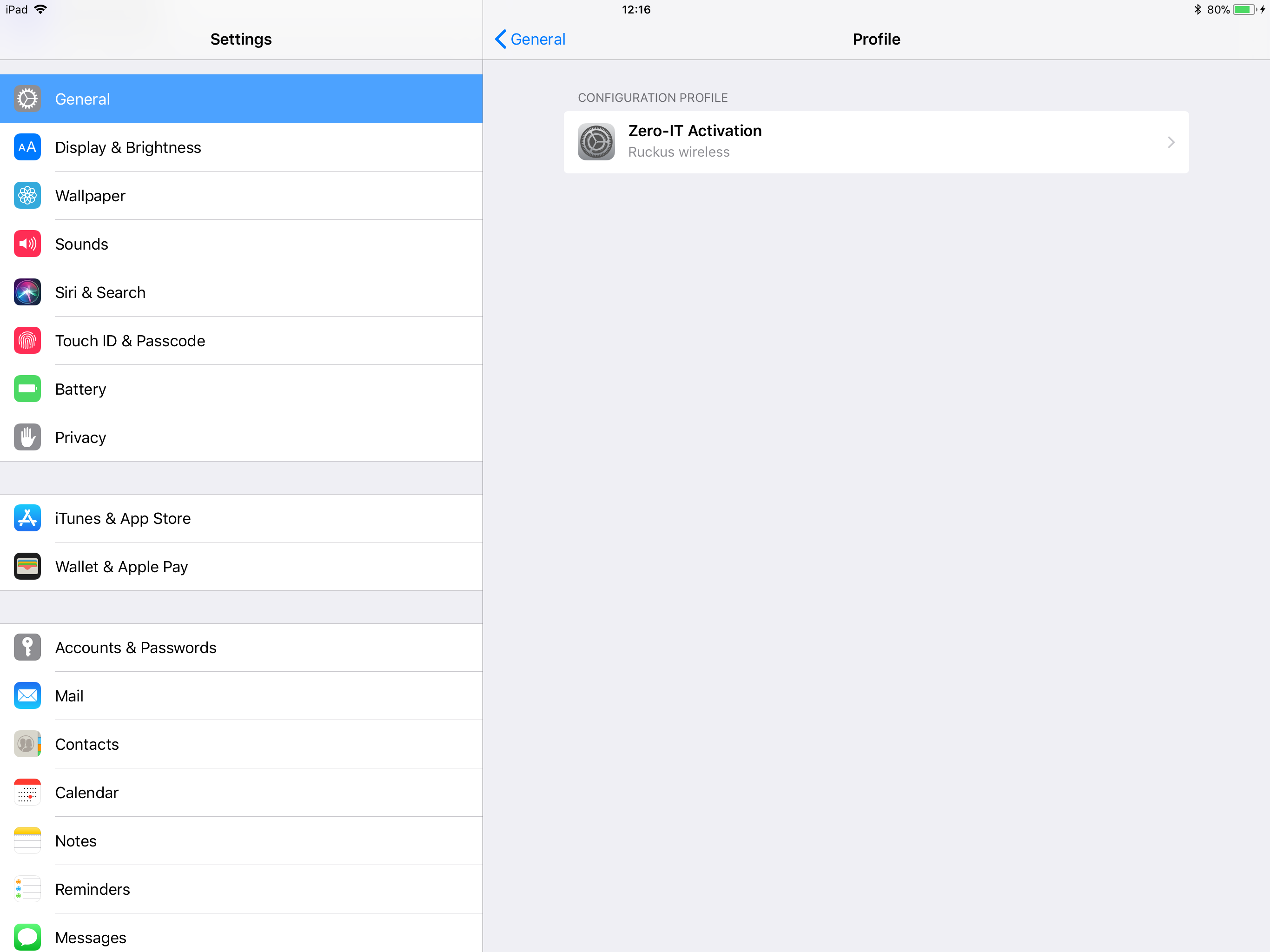Tap the Siri & Search icon
1270x952 pixels.
click(27, 292)
